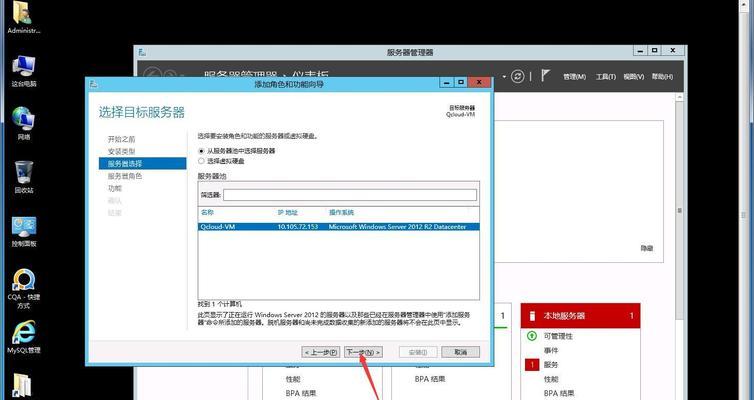This screenshot has width=754, height=400.
Task: Open the 管理(M) menu in Server Manager
Action: point(575,77)
